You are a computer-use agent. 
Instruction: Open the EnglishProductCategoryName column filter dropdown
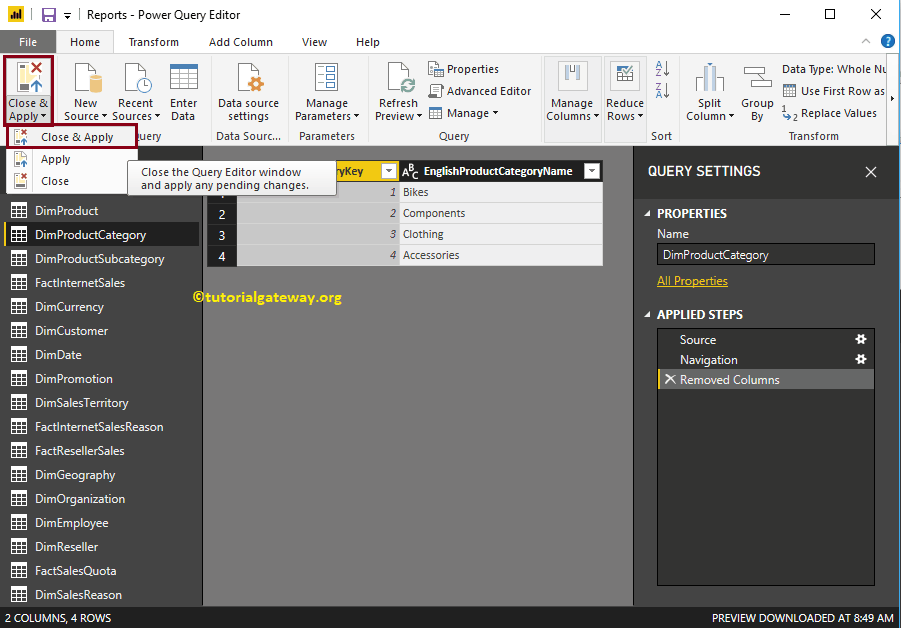tap(592, 171)
